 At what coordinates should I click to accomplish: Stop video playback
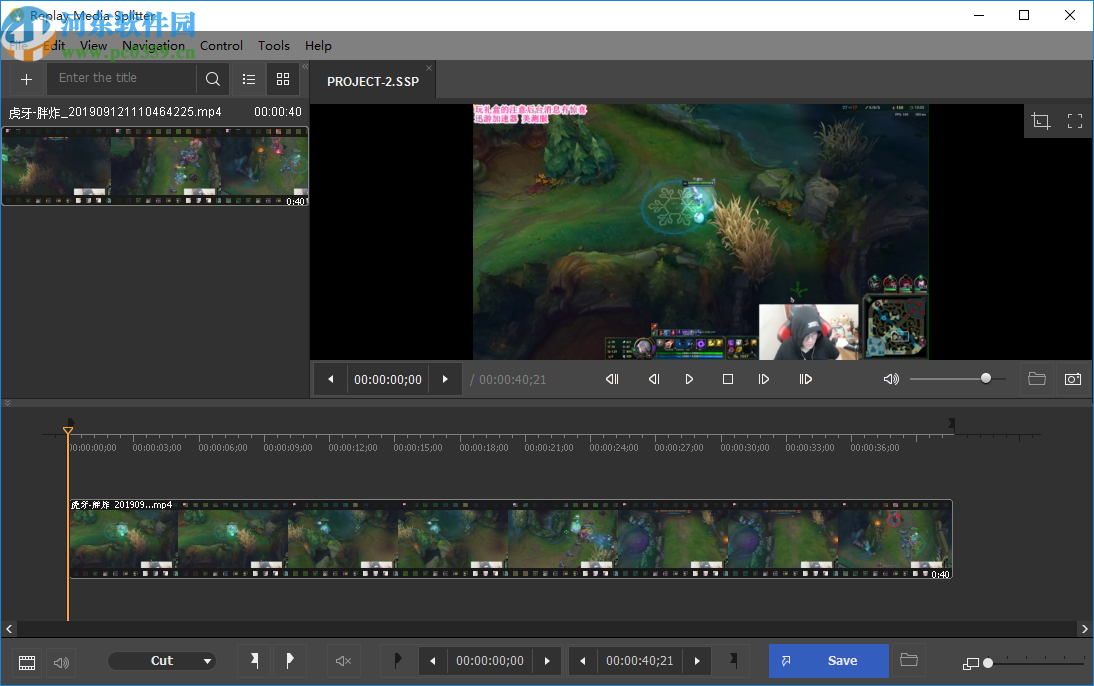pos(728,379)
